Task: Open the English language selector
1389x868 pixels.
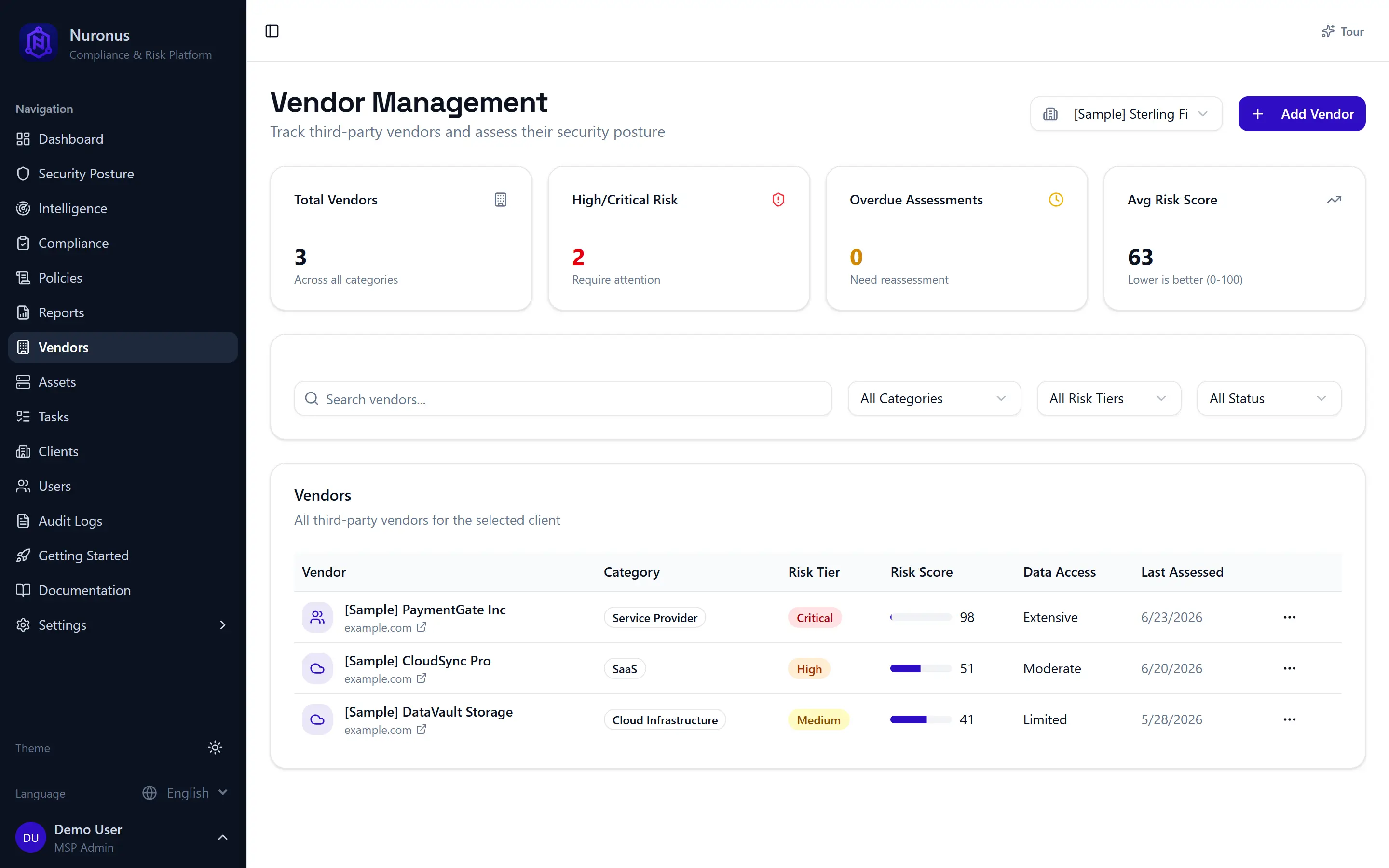Action: pos(185,793)
